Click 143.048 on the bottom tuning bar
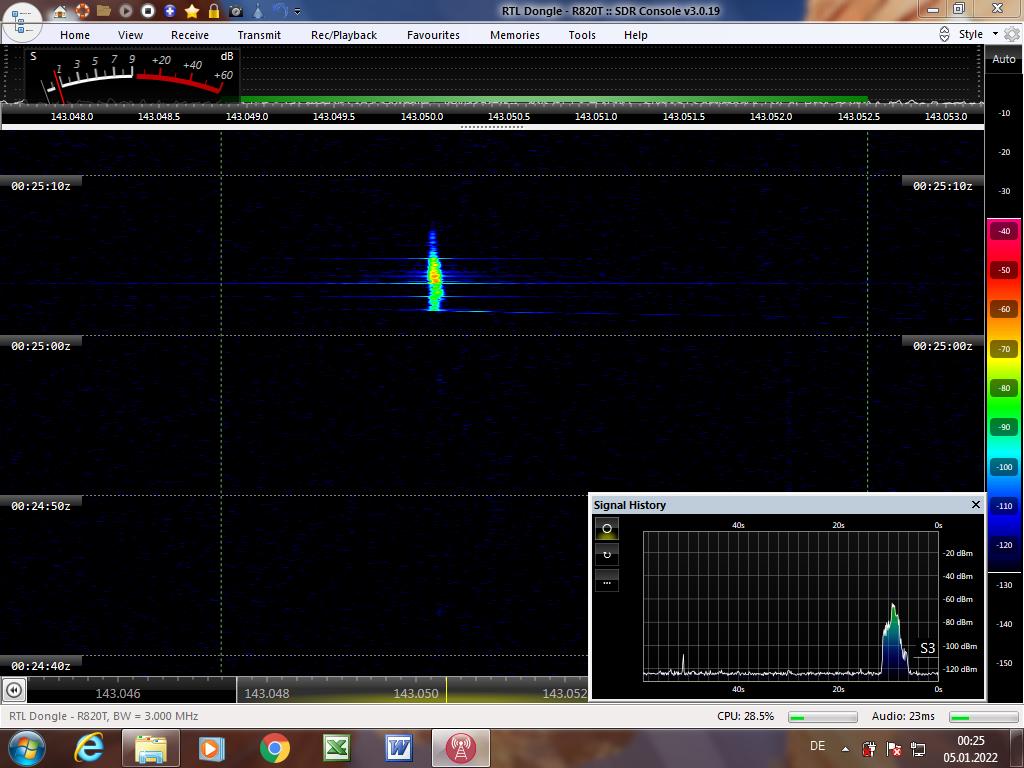 (266, 694)
